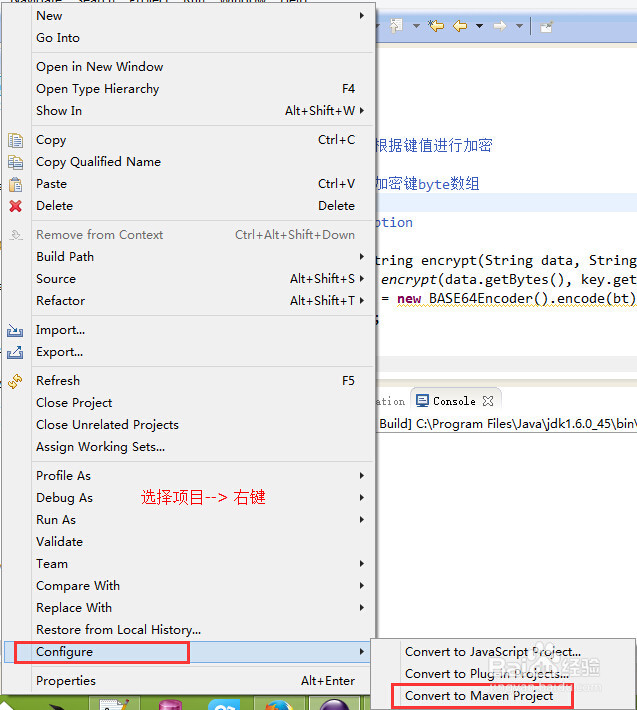Switch to the Console tab

click(x=455, y=401)
